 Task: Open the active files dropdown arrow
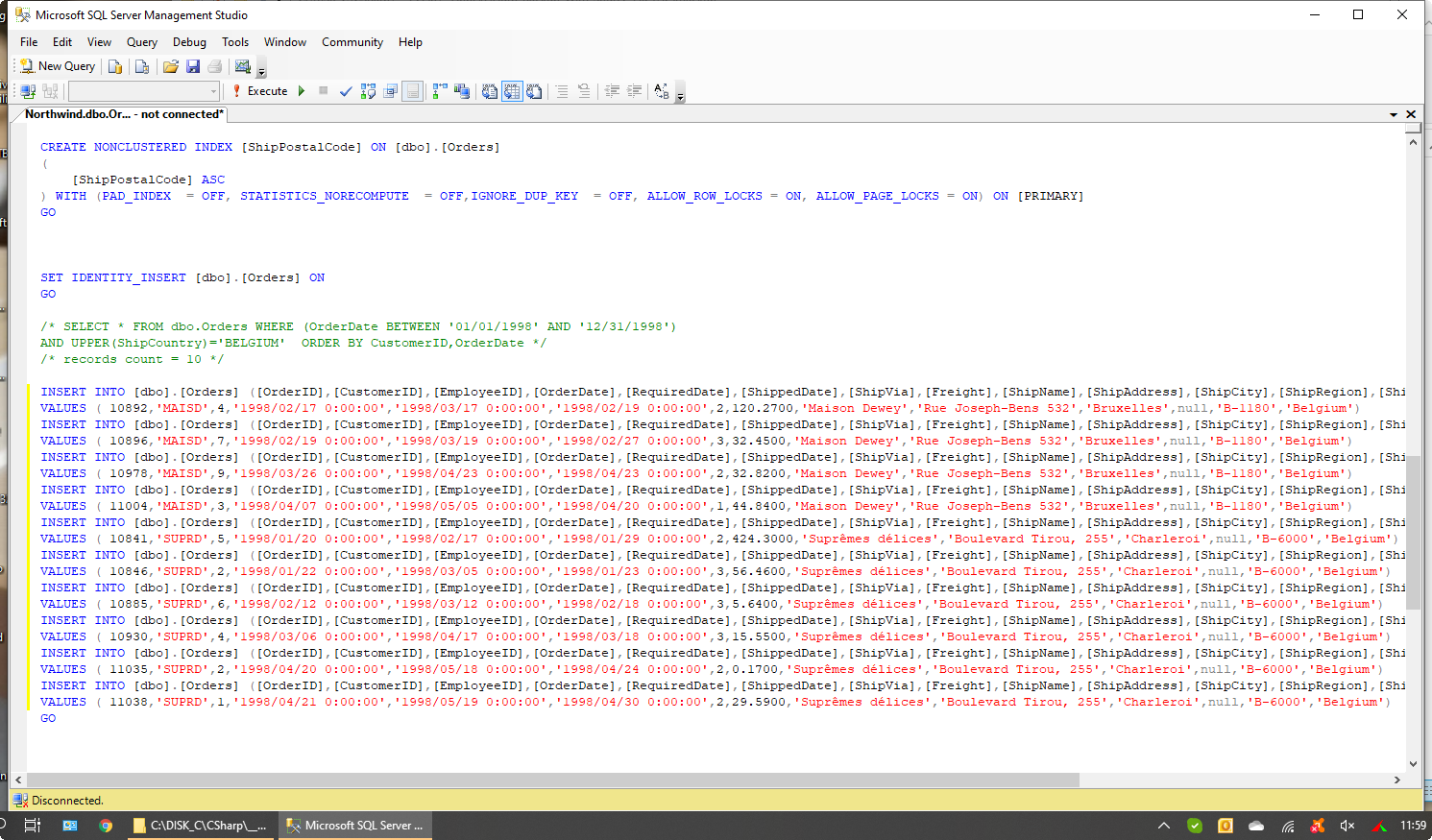pos(1394,114)
